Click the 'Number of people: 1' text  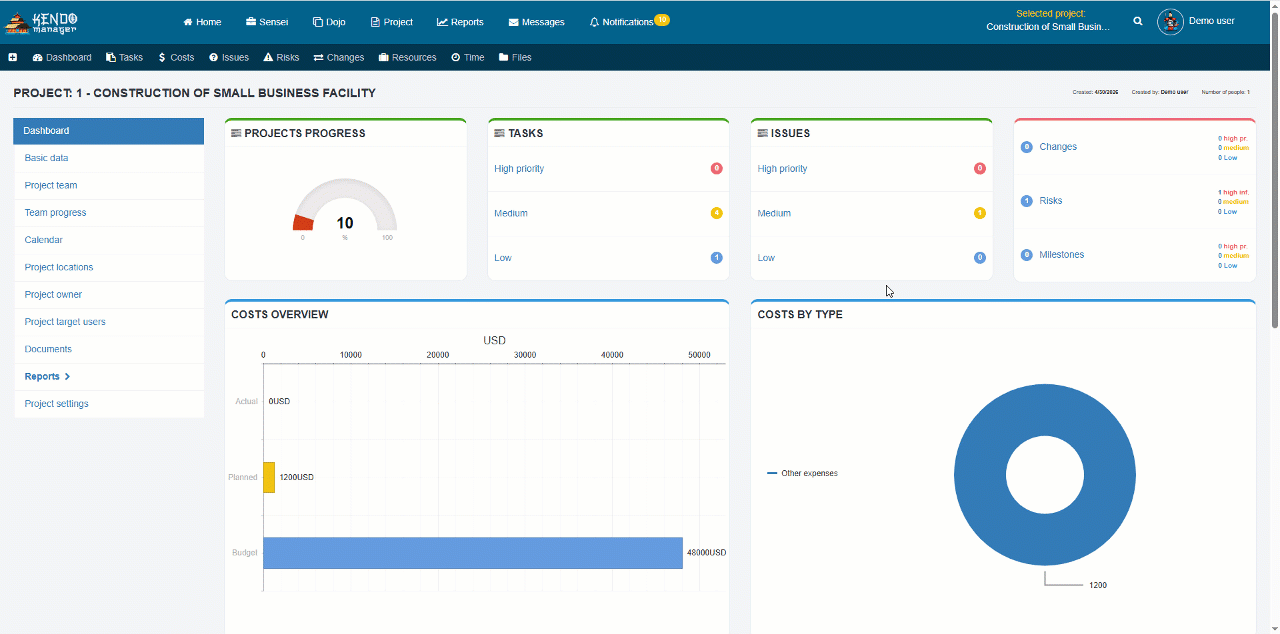click(1225, 92)
